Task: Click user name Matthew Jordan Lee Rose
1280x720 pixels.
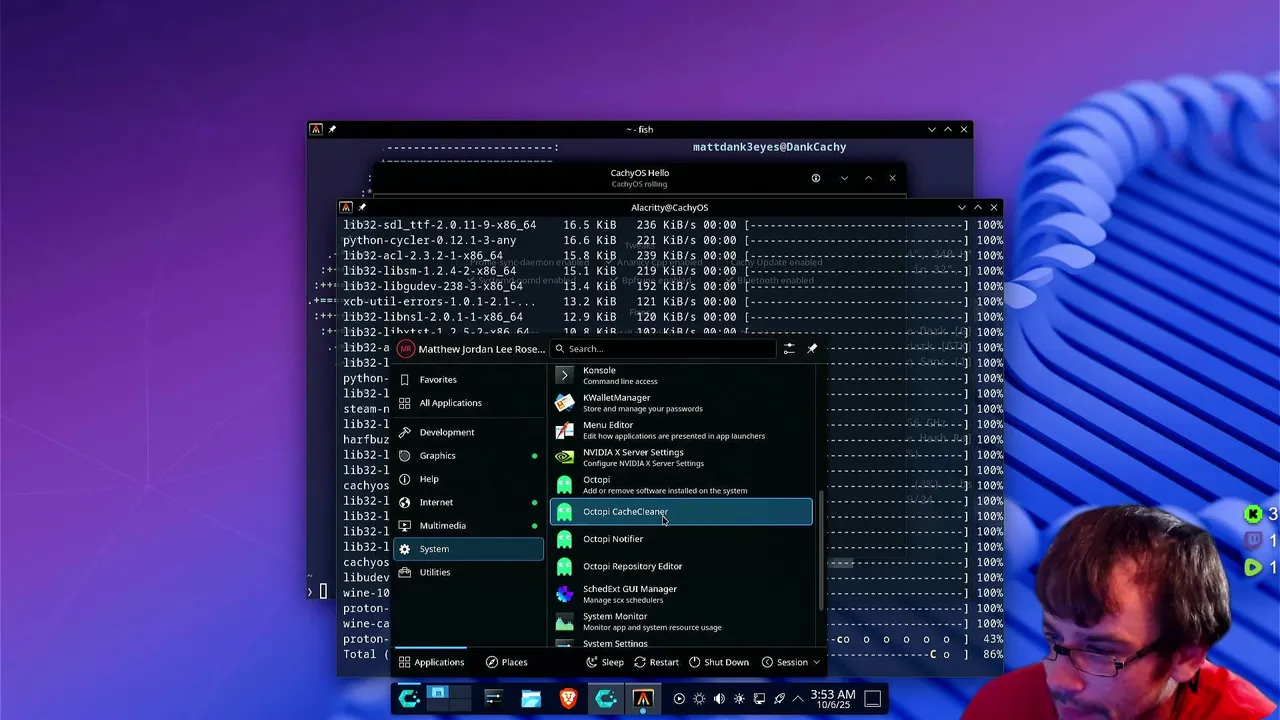Action: [x=482, y=349]
